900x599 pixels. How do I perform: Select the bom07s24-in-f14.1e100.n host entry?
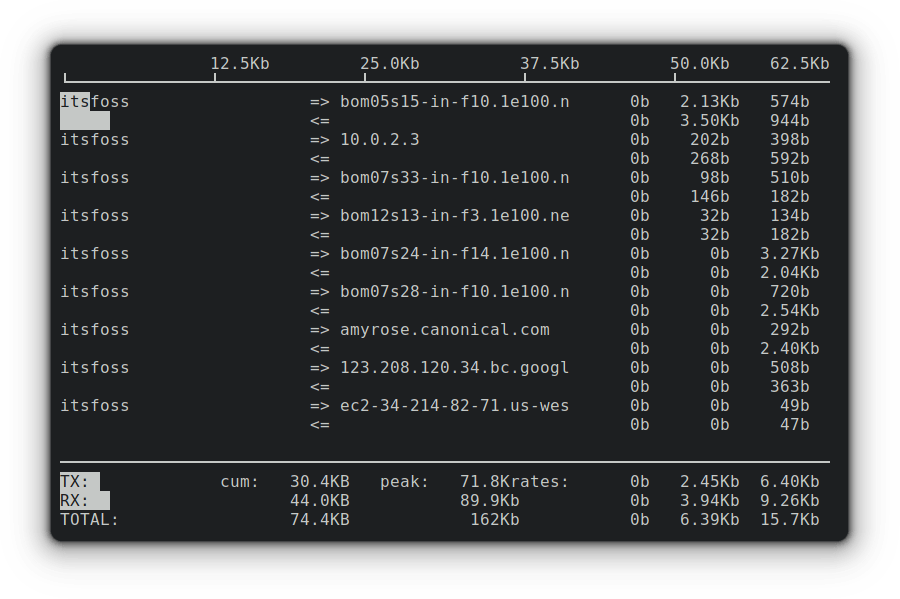point(454,254)
